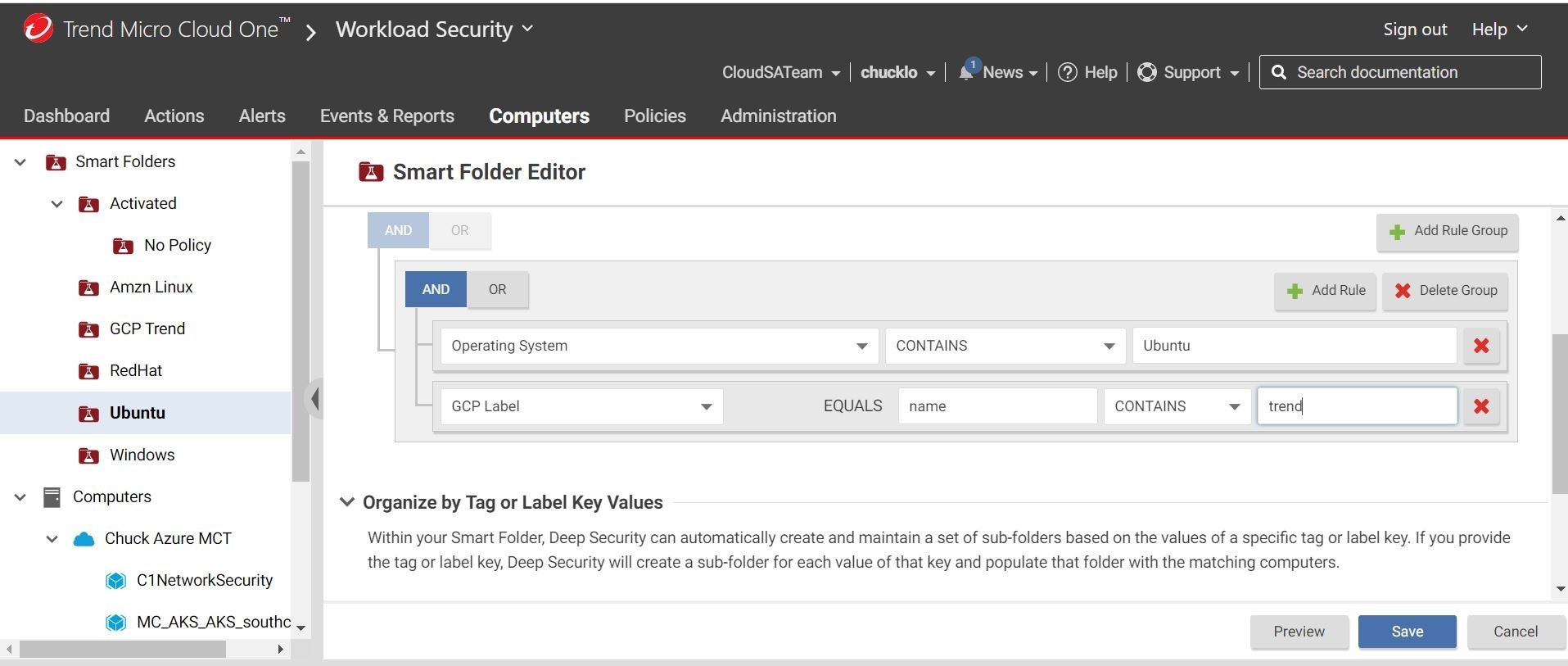Click the Chuck Azure MCT cloud icon
The height and width of the screenshot is (666, 1568).
[x=84, y=539]
